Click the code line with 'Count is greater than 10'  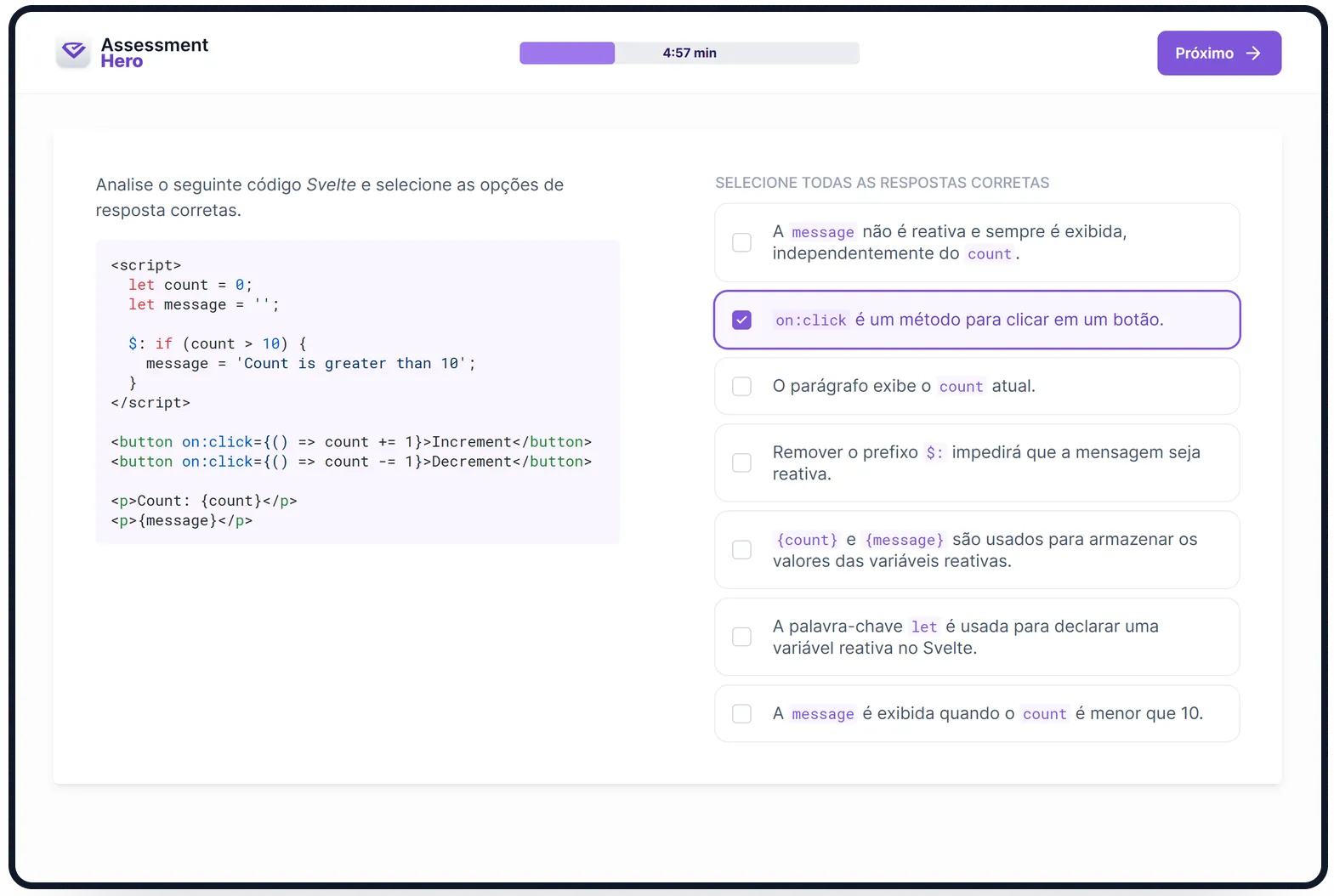[x=311, y=363]
